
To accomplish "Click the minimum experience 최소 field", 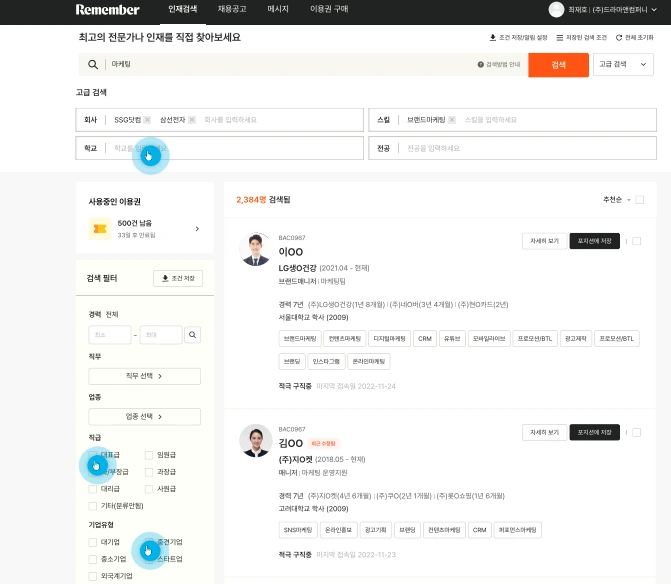I will click(x=110, y=335).
